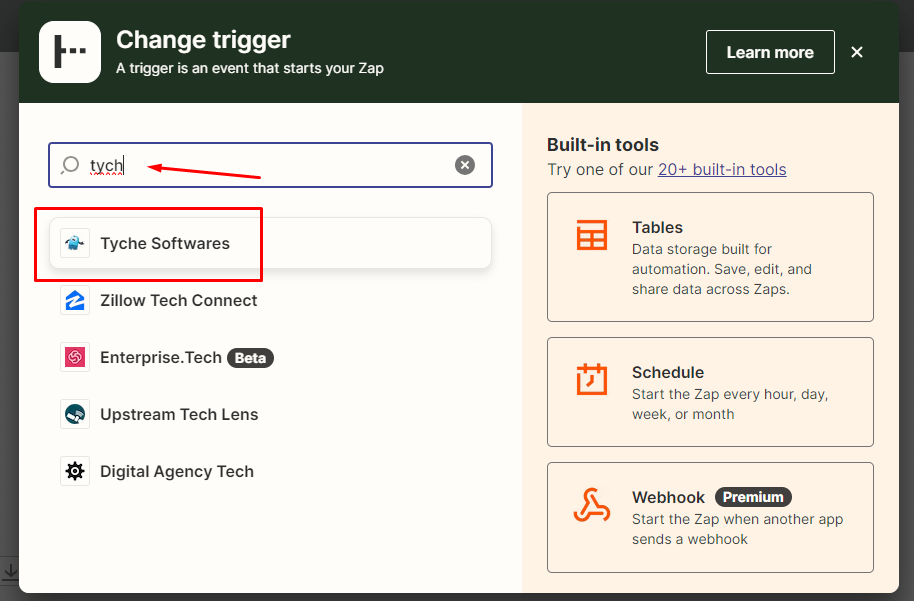Choose Zillow Tech Connect result
The image size is (914, 601).
[270, 300]
